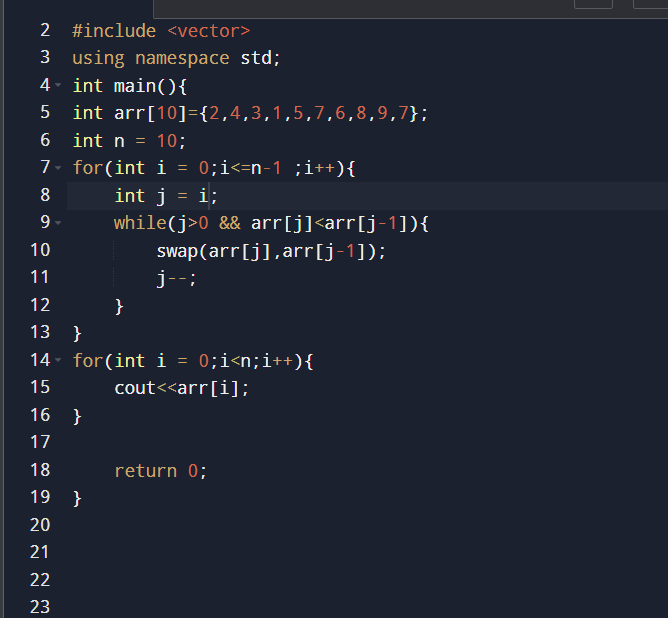
Task: Click line number 23 in the gutter
Action: click(40, 607)
